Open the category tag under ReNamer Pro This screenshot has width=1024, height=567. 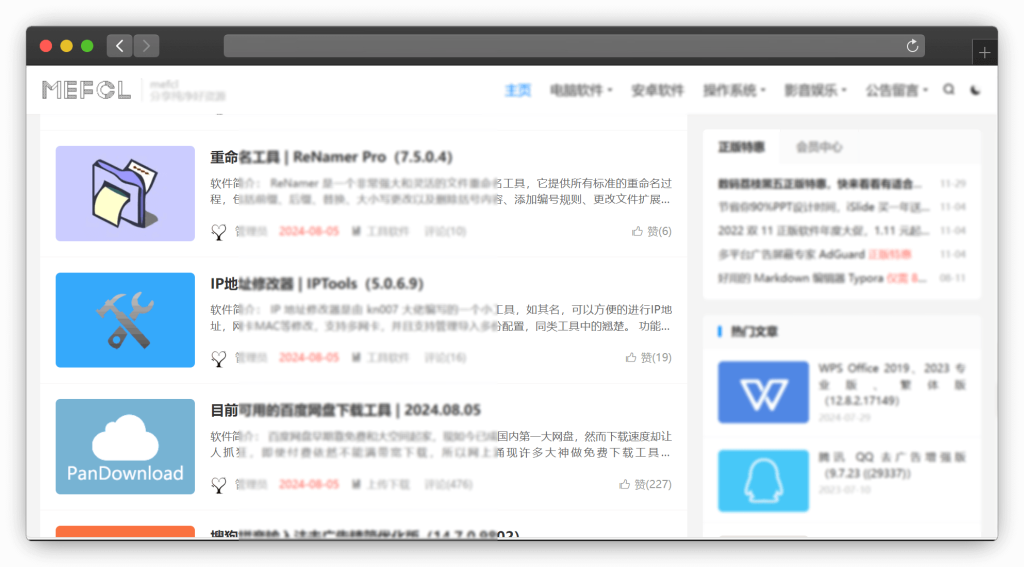[x=380, y=231]
